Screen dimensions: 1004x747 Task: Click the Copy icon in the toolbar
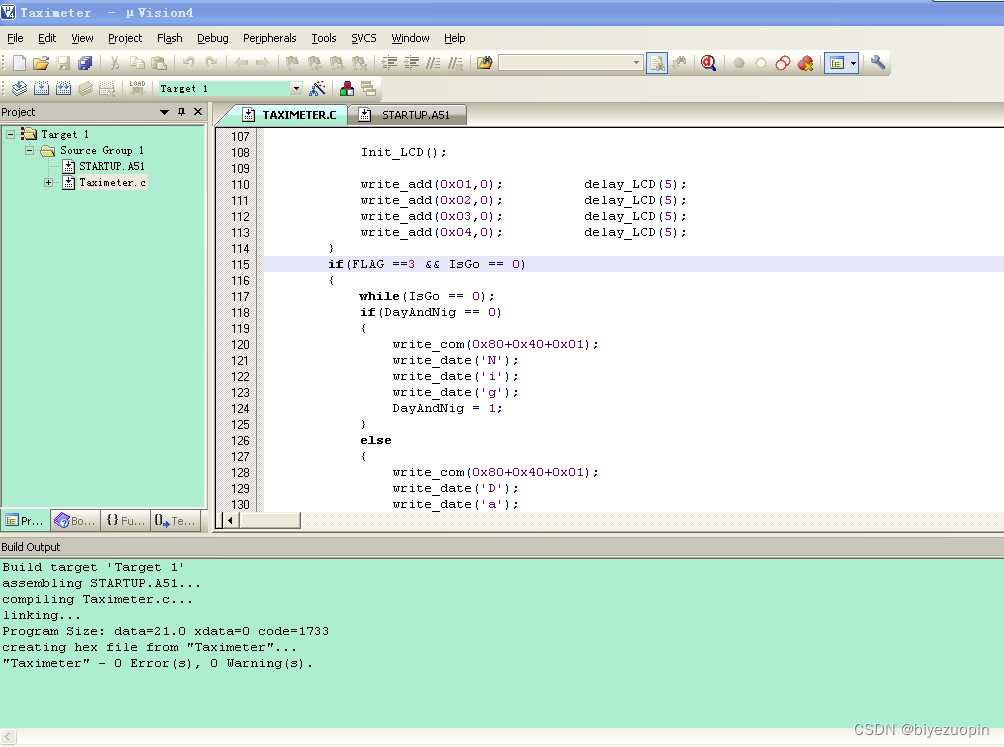pyautogui.click(x=137, y=63)
